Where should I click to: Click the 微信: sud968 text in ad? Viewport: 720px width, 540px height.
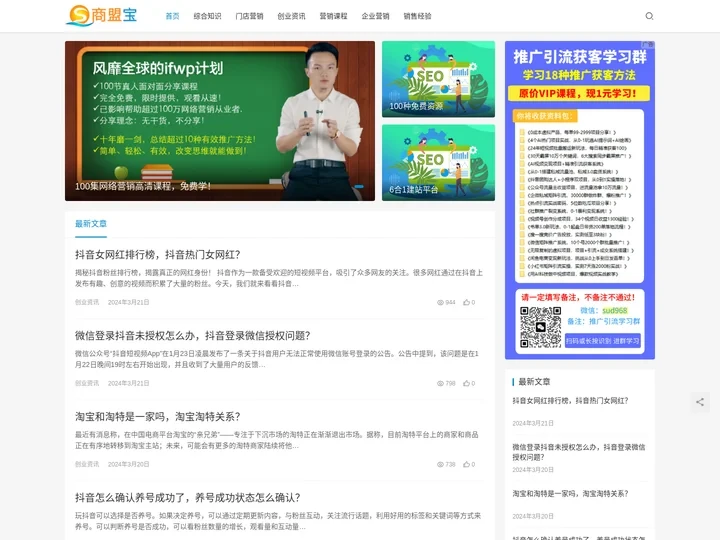pyautogui.click(x=604, y=310)
